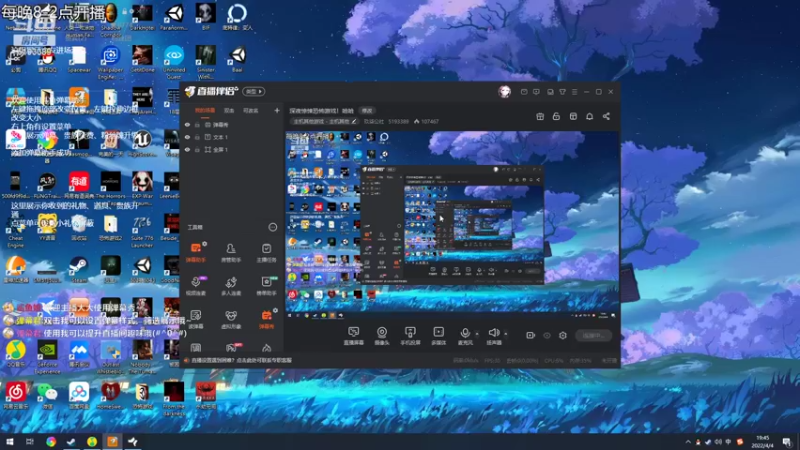Select the 文本 1 layer row
800x450 pixels.
[x=232, y=137]
